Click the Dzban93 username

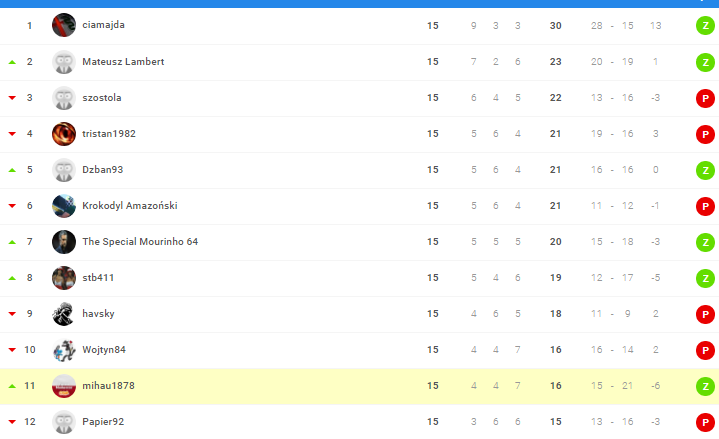click(x=102, y=169)
